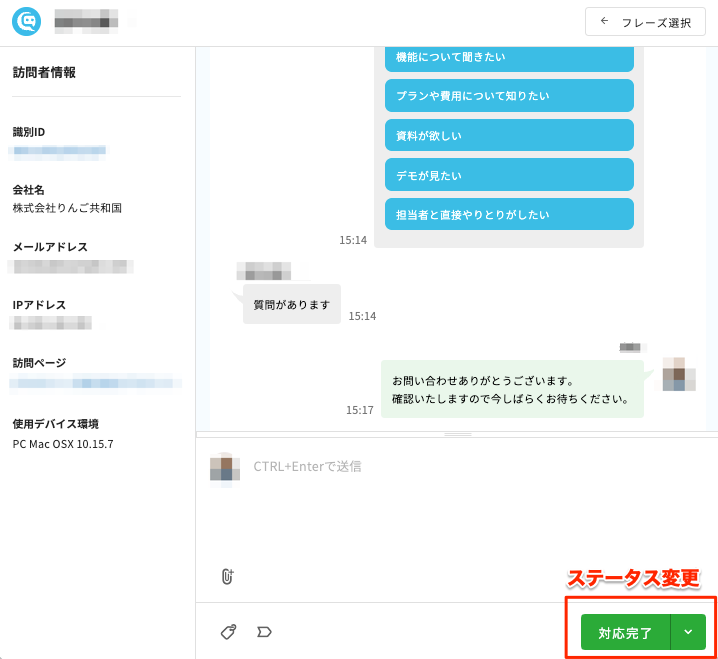Select the プランや費用について知りたい option
Image resolution: width=718 pixels, height=659 pixels.
point(509,96)
